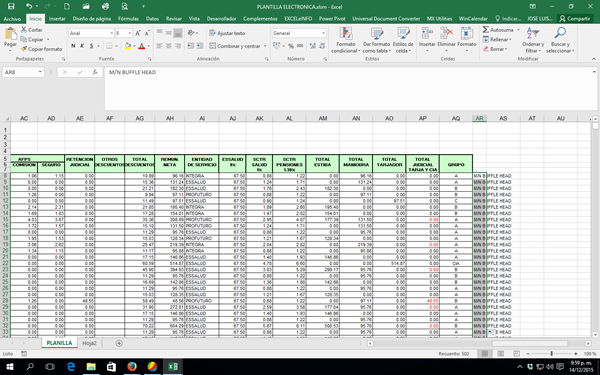Screen dimensions: 600x375
Task: Select the PLANILLA sheet tab
Action: [x=59, y=343]
